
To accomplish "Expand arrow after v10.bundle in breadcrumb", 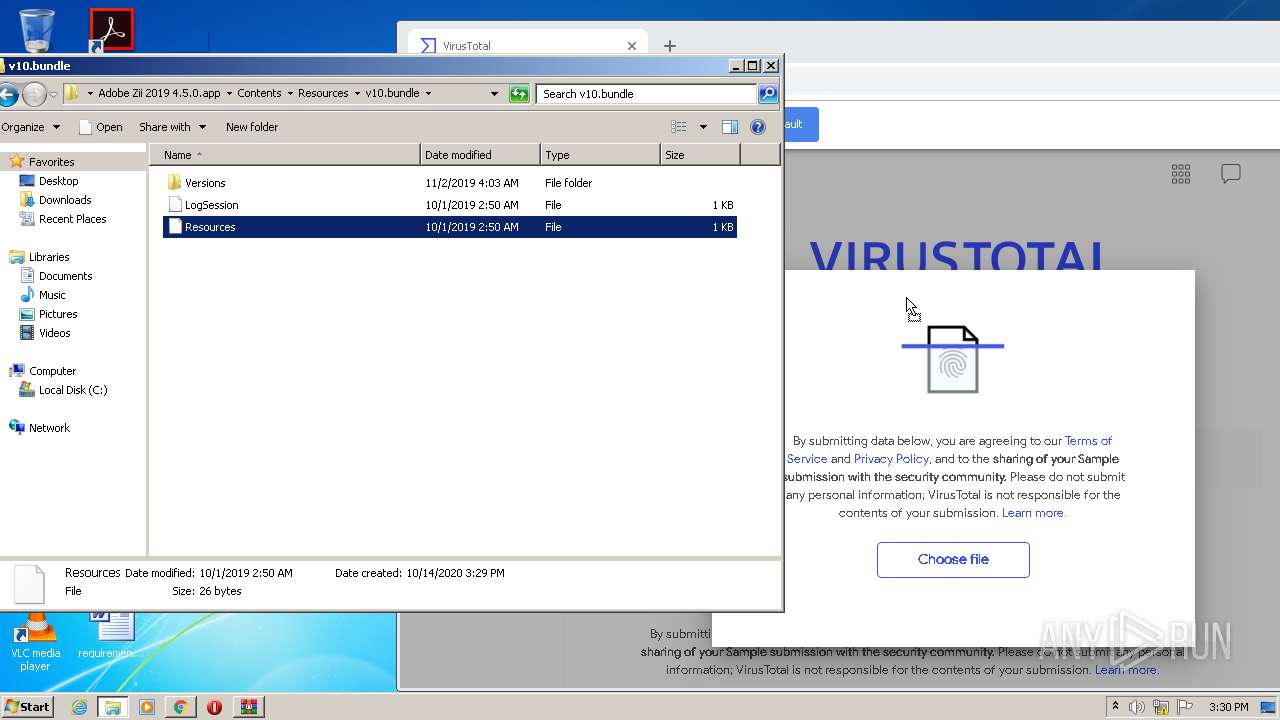I will [x=428, y=94].
